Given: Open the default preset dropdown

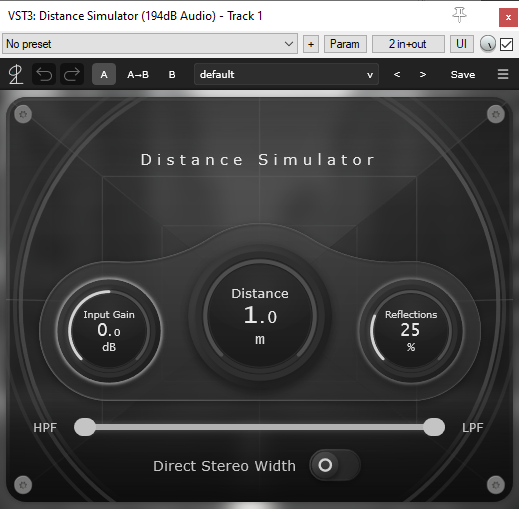Looking at the screenshot, I should click(x=286, y=74).
